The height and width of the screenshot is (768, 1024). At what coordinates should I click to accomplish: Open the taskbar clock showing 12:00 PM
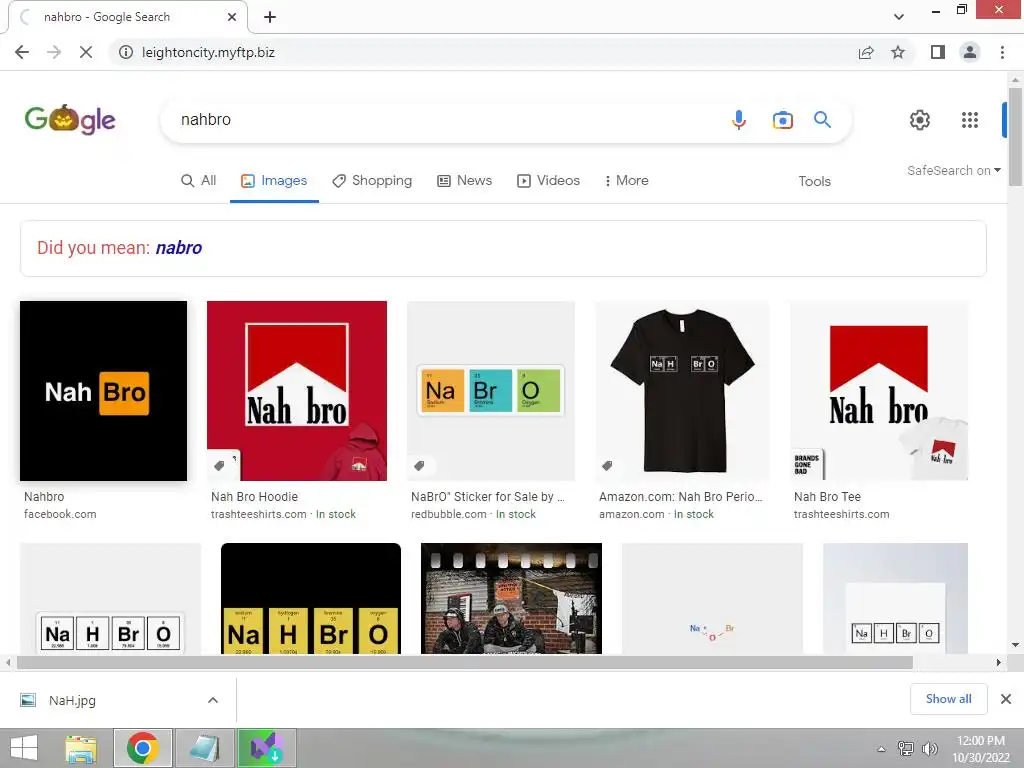pos(981,749)
